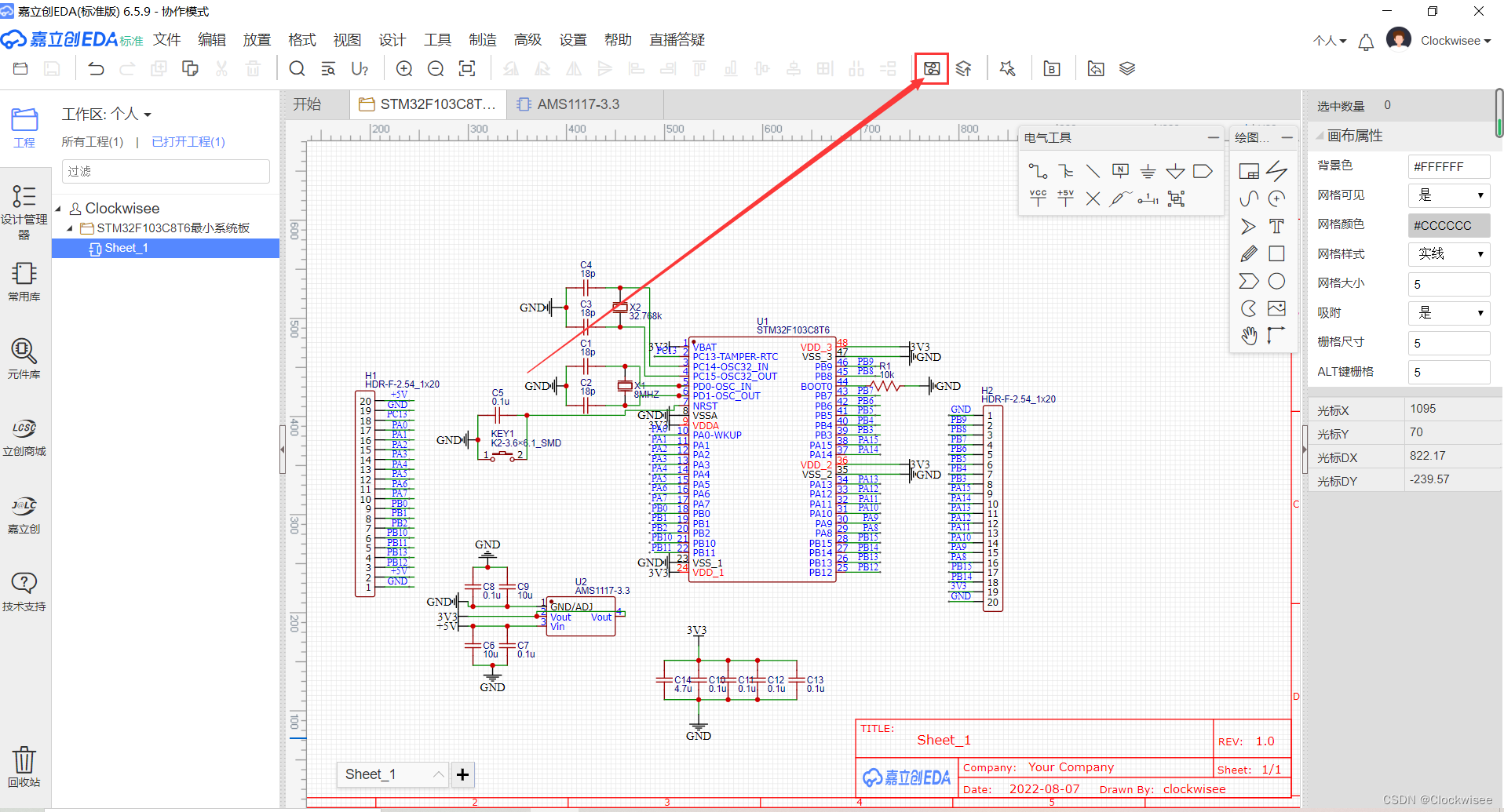Select the insert image drawing tool
The image size is (1504, 812).
[1277, 308]
